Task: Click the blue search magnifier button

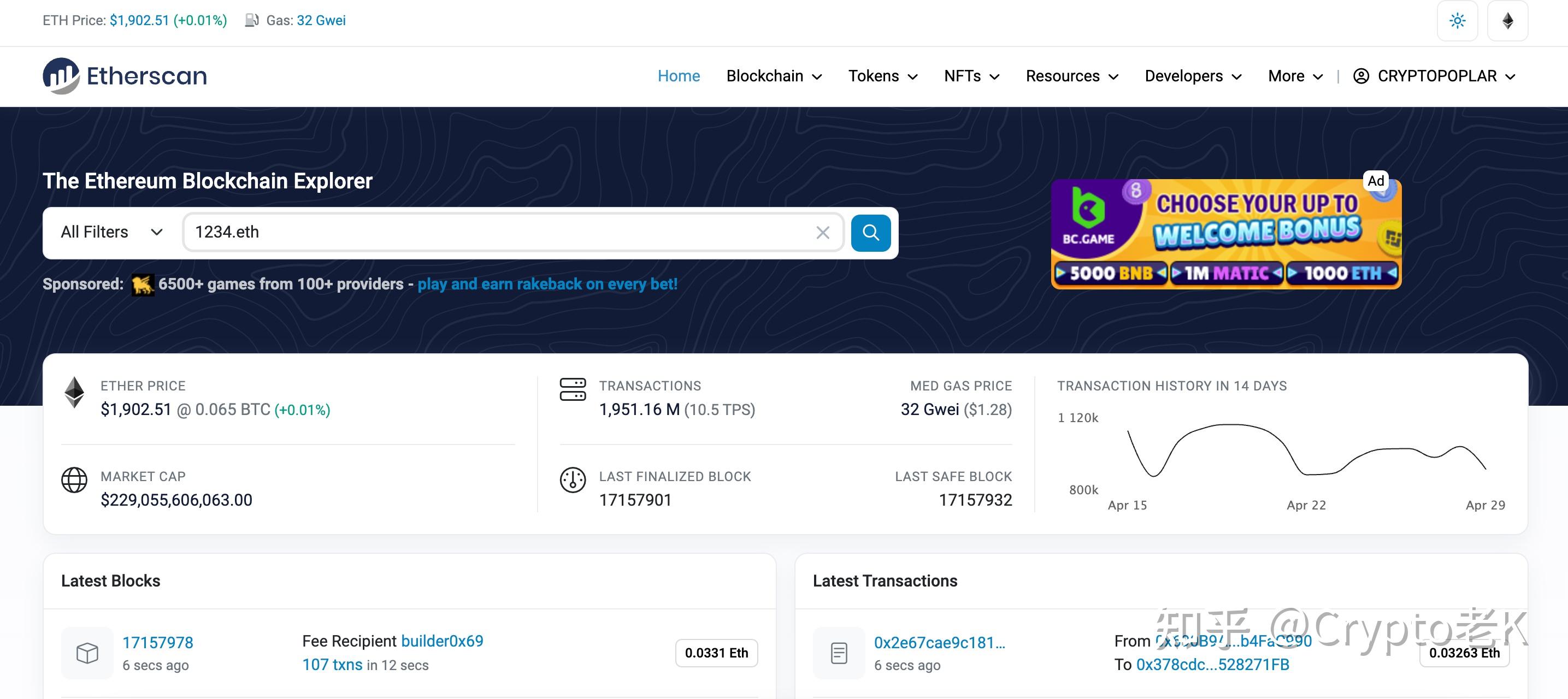Action: 870,233
